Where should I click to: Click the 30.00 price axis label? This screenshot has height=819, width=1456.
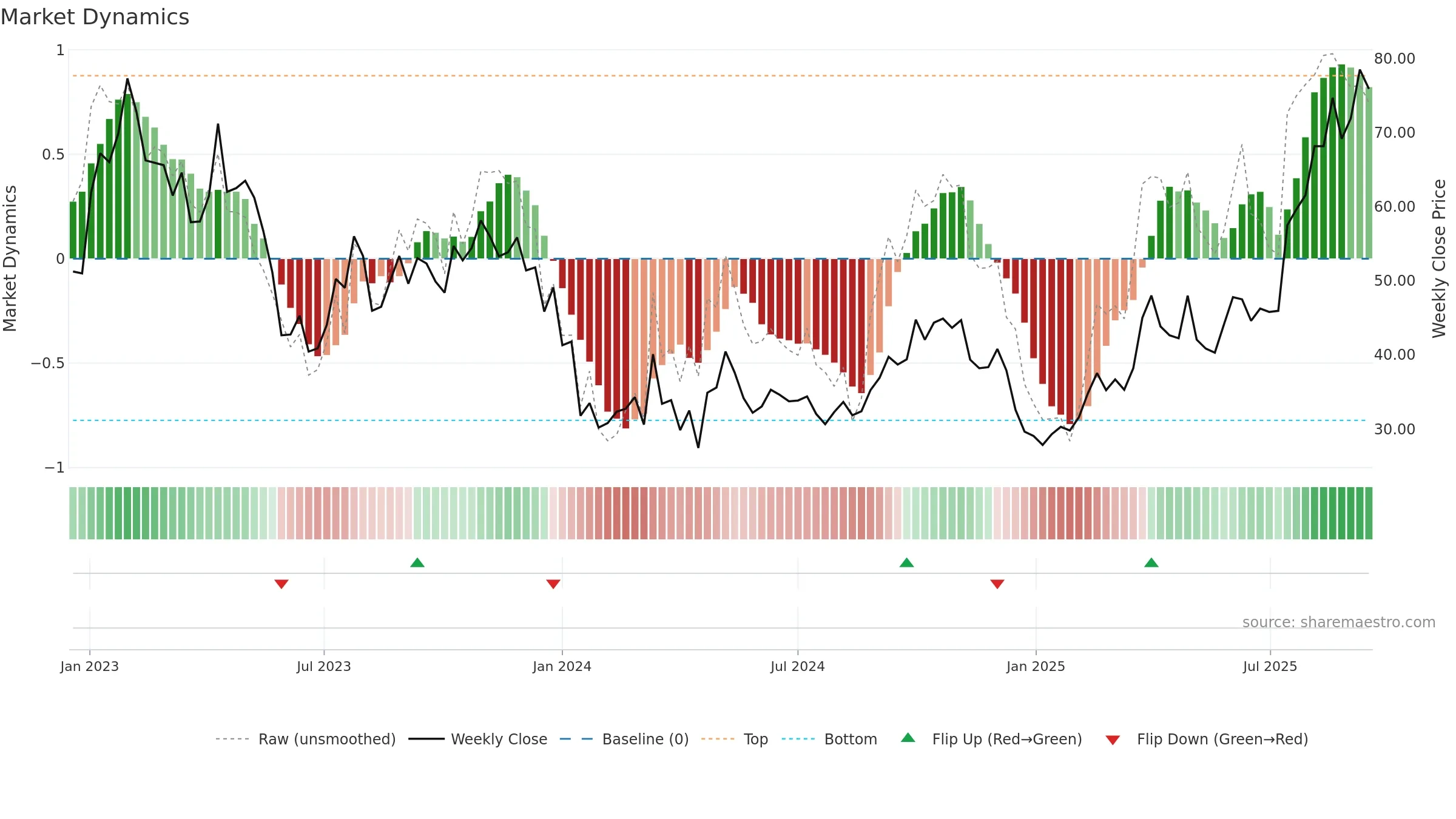point(1395,430)
